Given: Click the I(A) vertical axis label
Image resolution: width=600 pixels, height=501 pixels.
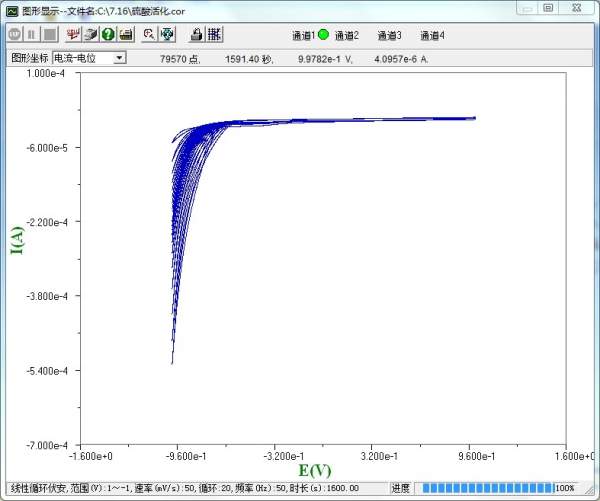Looking at the screenshot, I should pos(17,240).
